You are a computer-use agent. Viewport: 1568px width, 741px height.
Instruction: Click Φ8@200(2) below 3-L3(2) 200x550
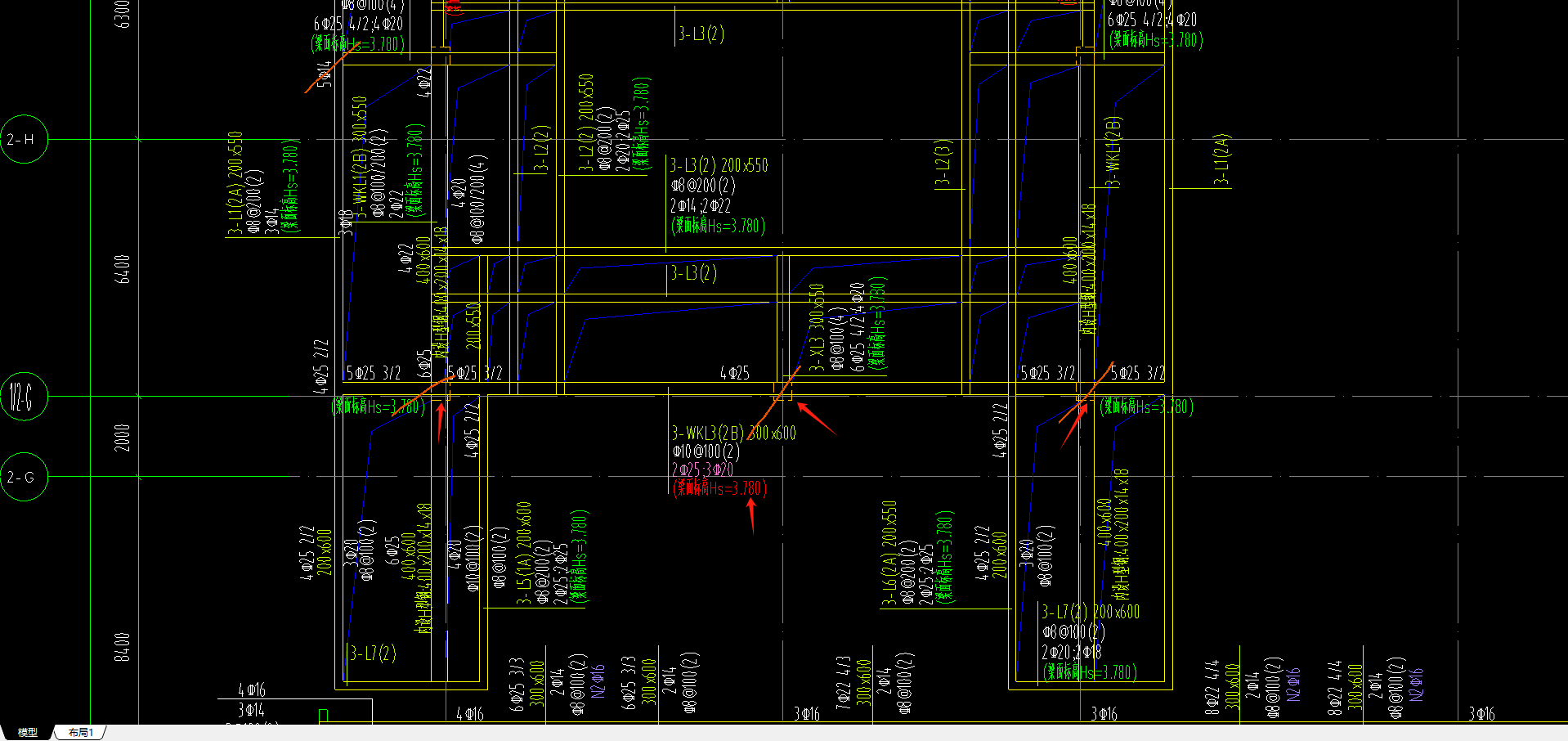click(703, 186)
